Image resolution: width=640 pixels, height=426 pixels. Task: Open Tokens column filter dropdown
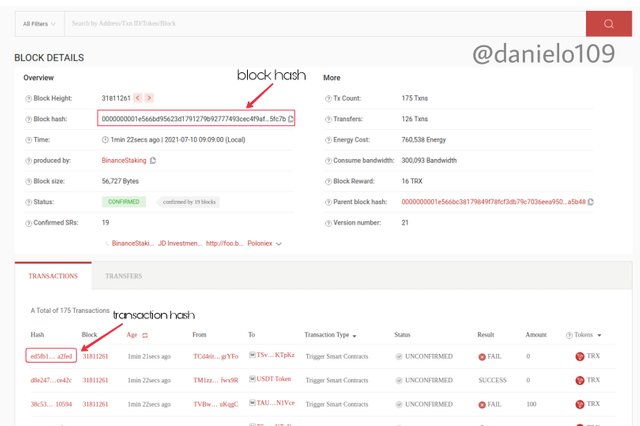click(599, 335)
